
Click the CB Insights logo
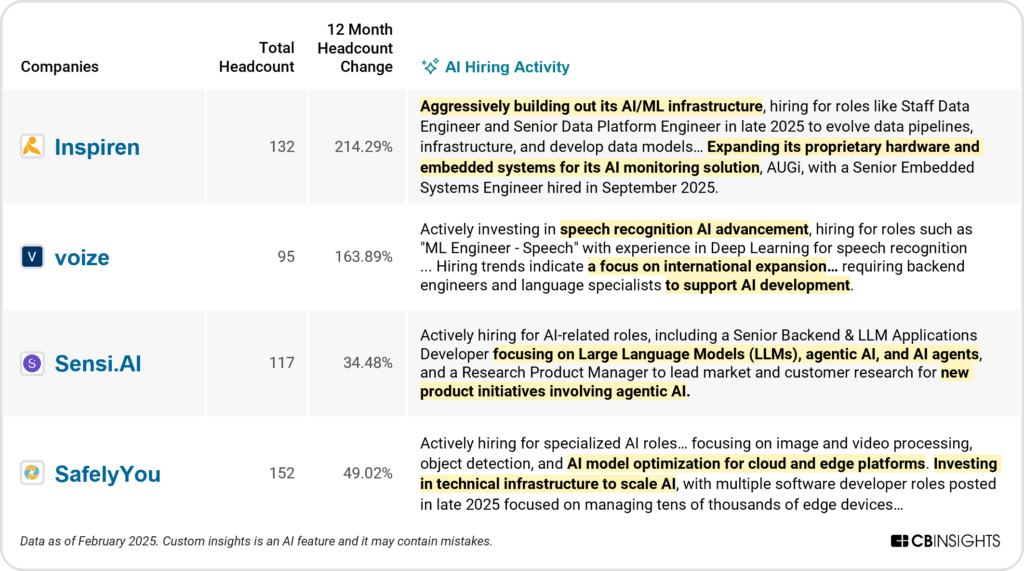point(945,541)
